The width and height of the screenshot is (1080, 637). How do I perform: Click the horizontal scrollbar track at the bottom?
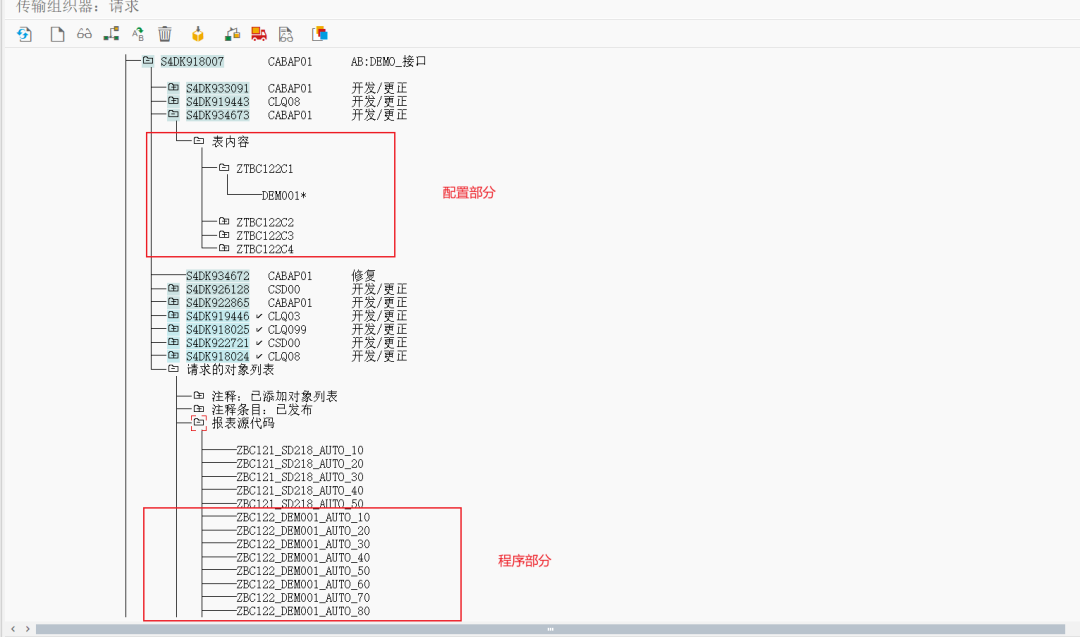click(550, 629)
